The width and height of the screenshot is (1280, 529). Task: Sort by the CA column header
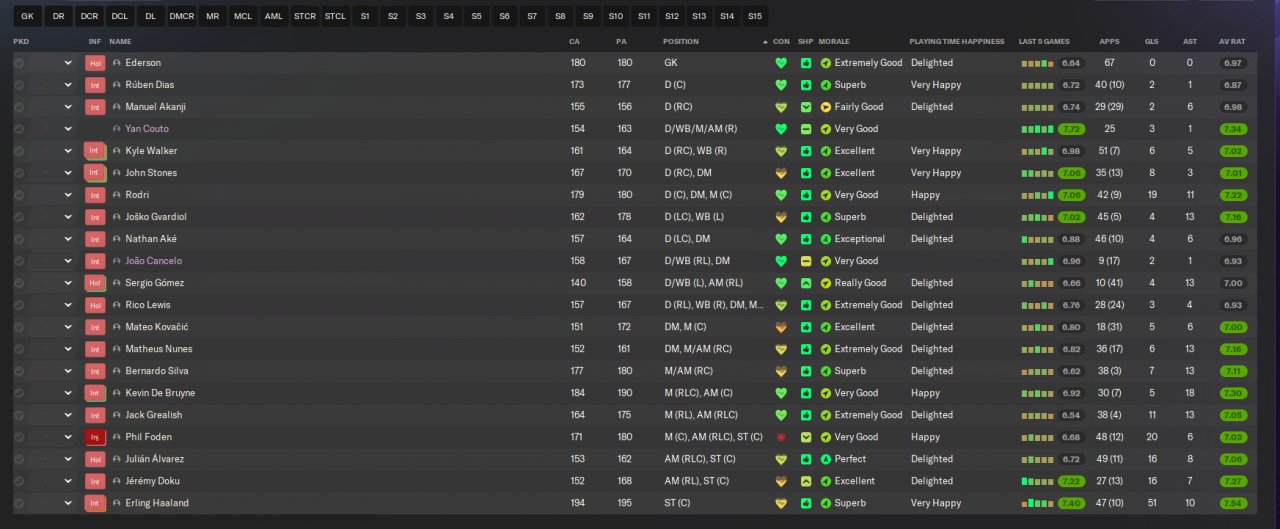574,42
